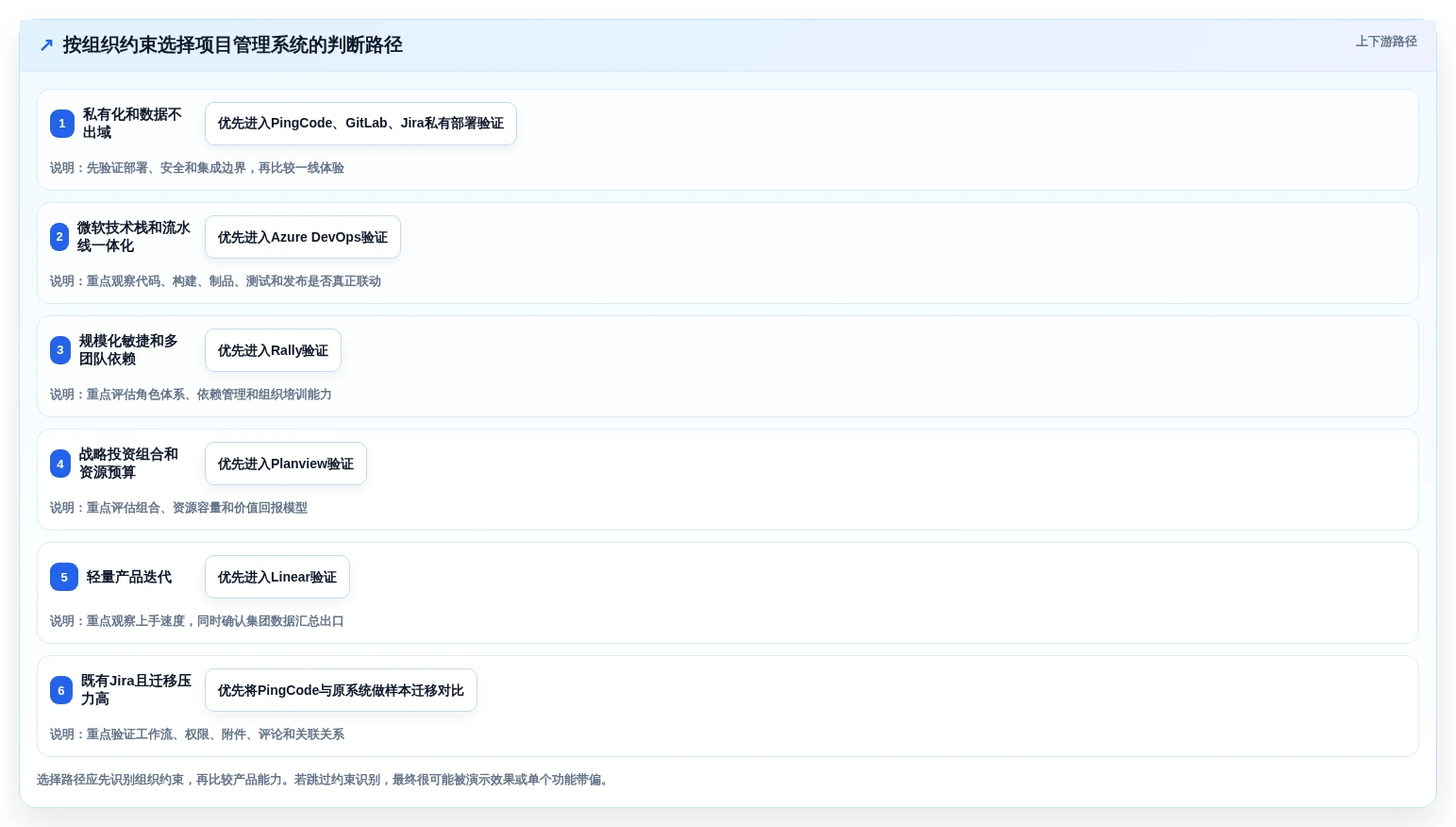Click the note 重点观察上手速度

tap(197, 621)
